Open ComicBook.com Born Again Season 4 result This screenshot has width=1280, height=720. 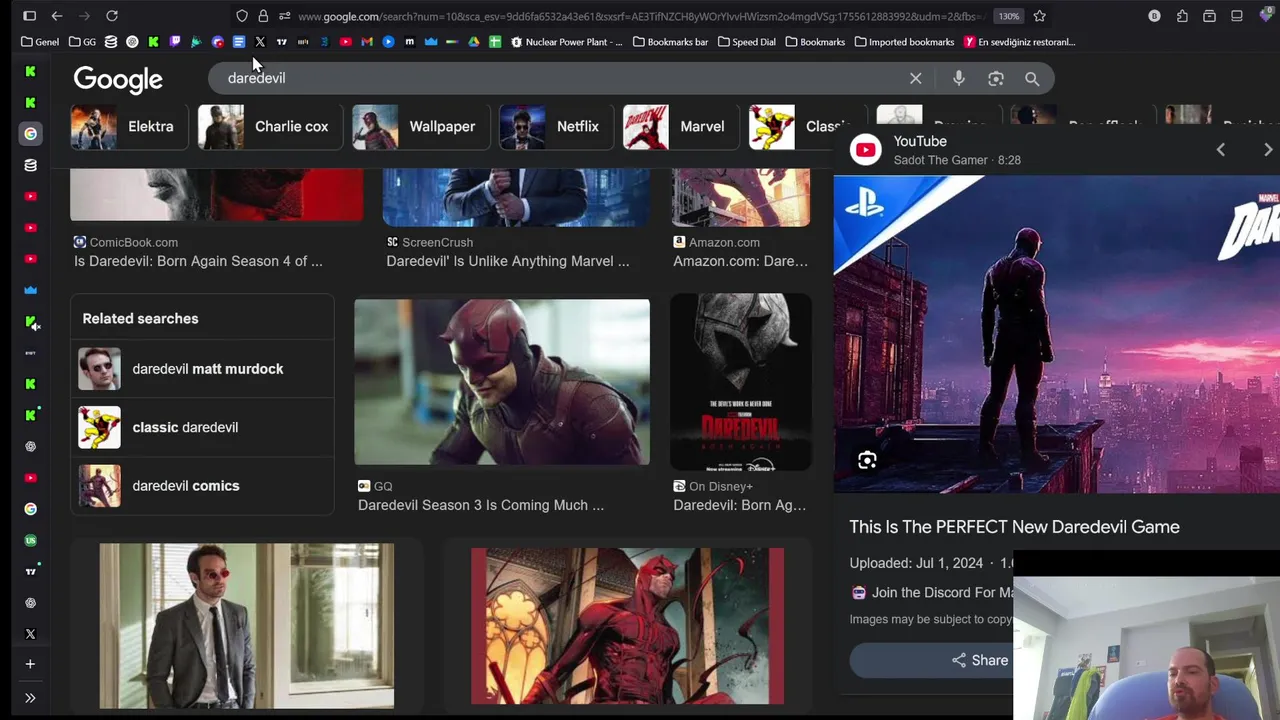198,261
